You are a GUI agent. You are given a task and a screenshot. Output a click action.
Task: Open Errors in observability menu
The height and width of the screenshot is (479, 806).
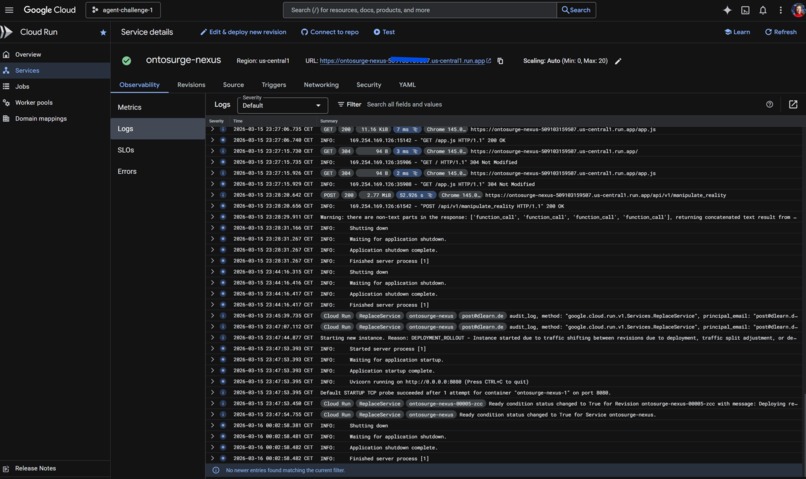[x=158, y=171]
